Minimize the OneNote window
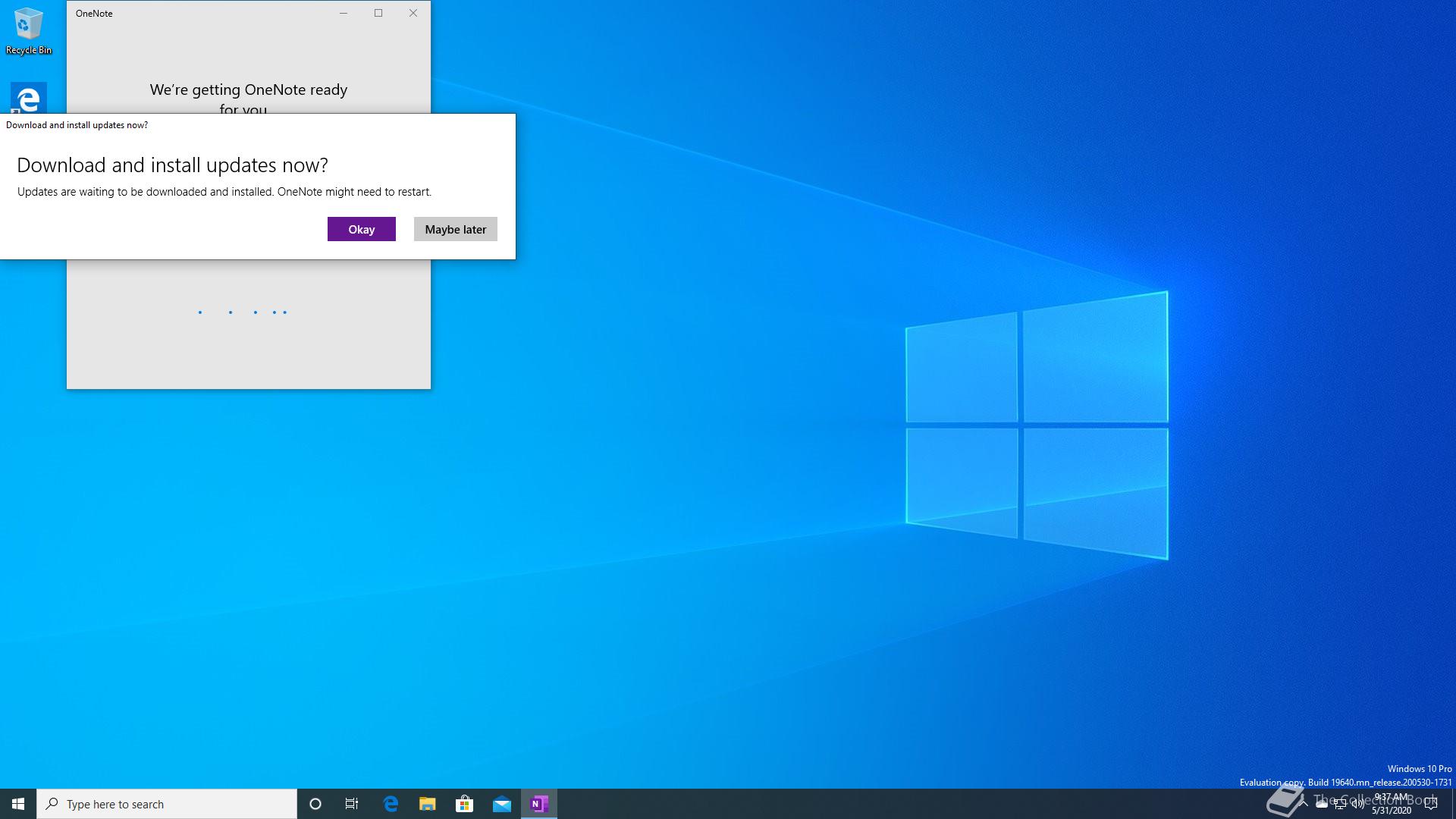 coord(344,13)
